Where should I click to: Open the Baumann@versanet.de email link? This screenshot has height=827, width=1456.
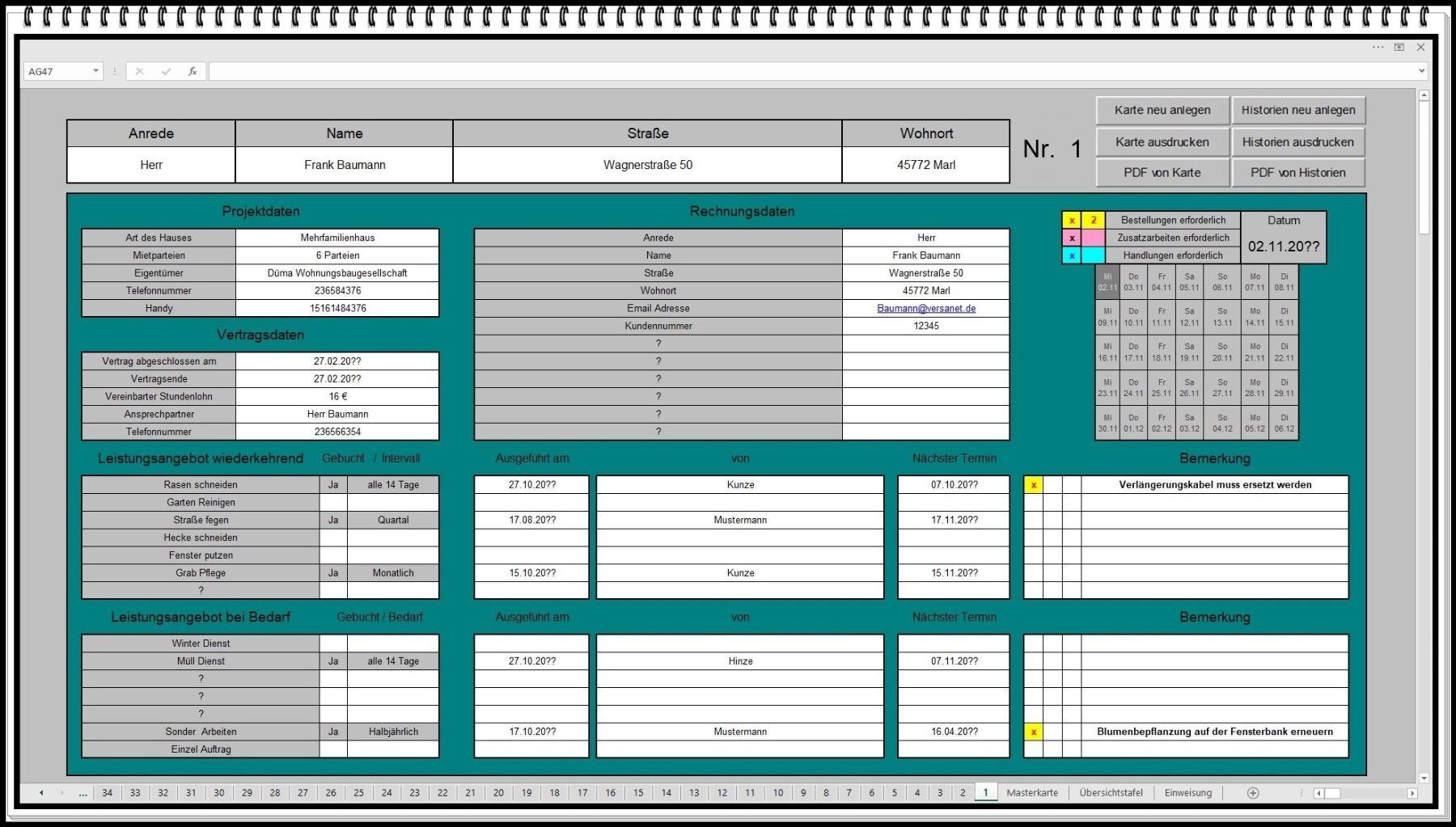pyautogui.click(x=926, y=309)
